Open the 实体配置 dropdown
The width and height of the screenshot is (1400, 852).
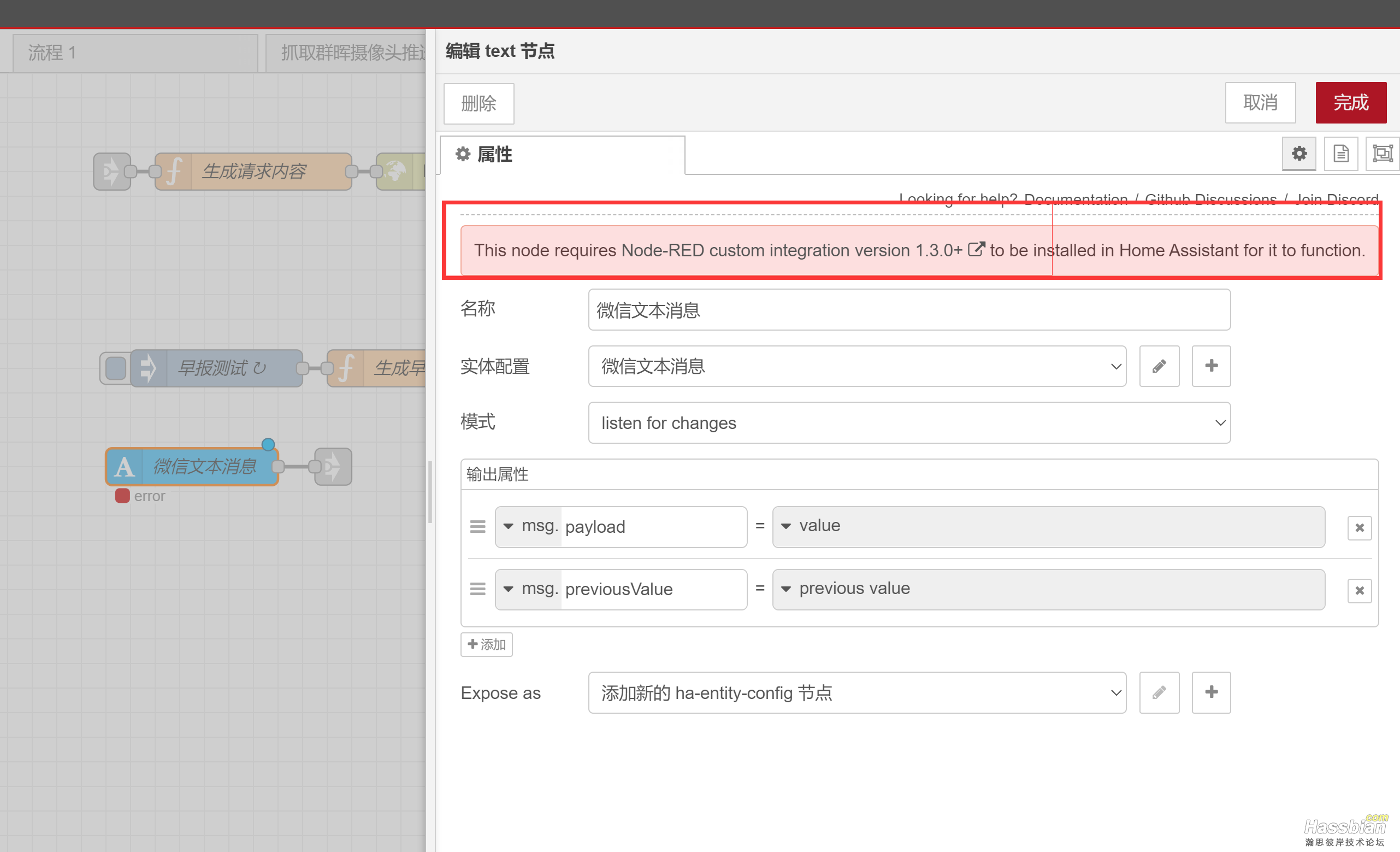click(857, 366)
